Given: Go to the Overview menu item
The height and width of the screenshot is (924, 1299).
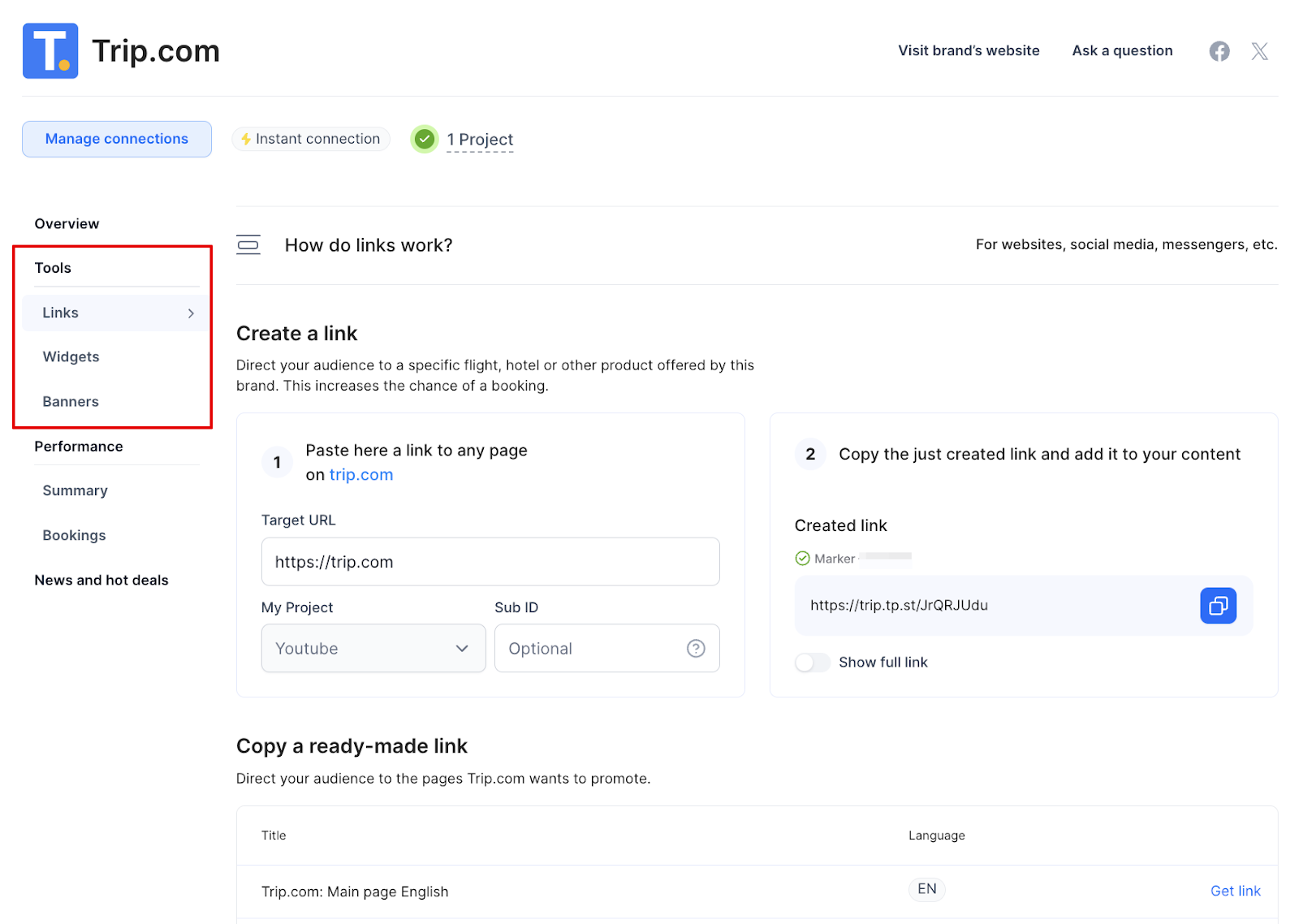Looking at the screenshot, I should point(67,224).
